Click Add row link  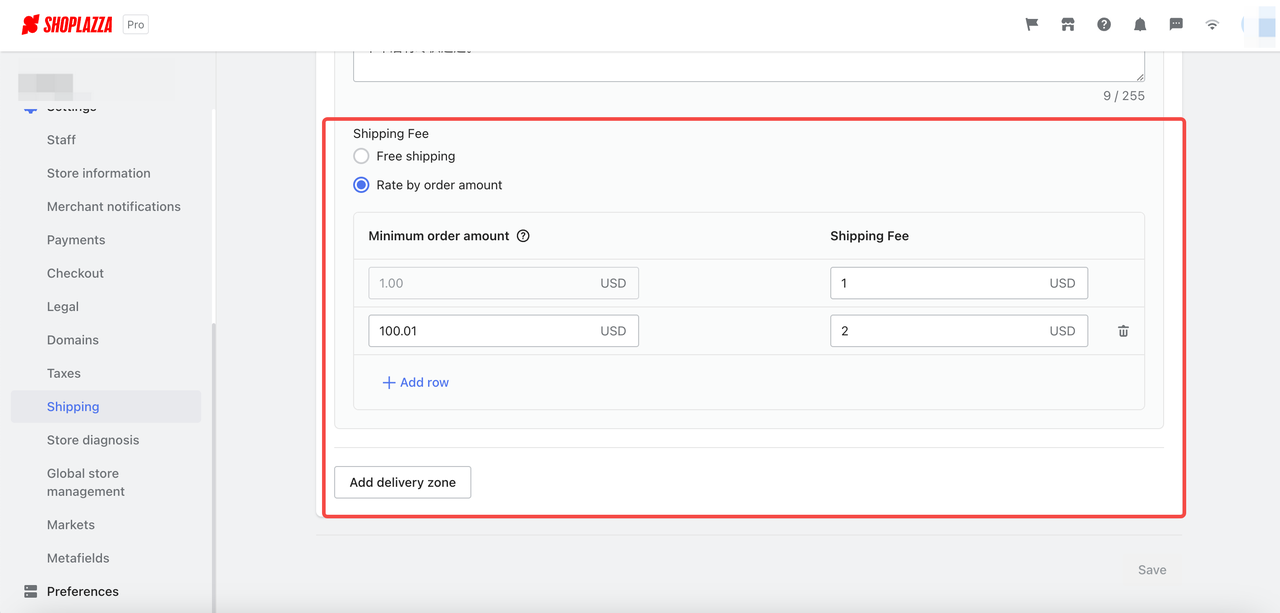416,382
